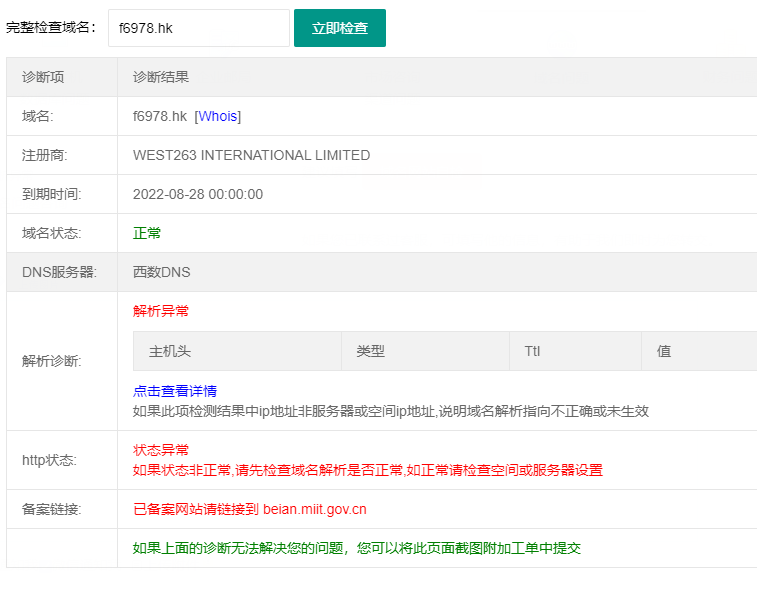Click the http状态: row label
Image resolution: width=757 pixels, height=596 pixels.
(49, 460)
